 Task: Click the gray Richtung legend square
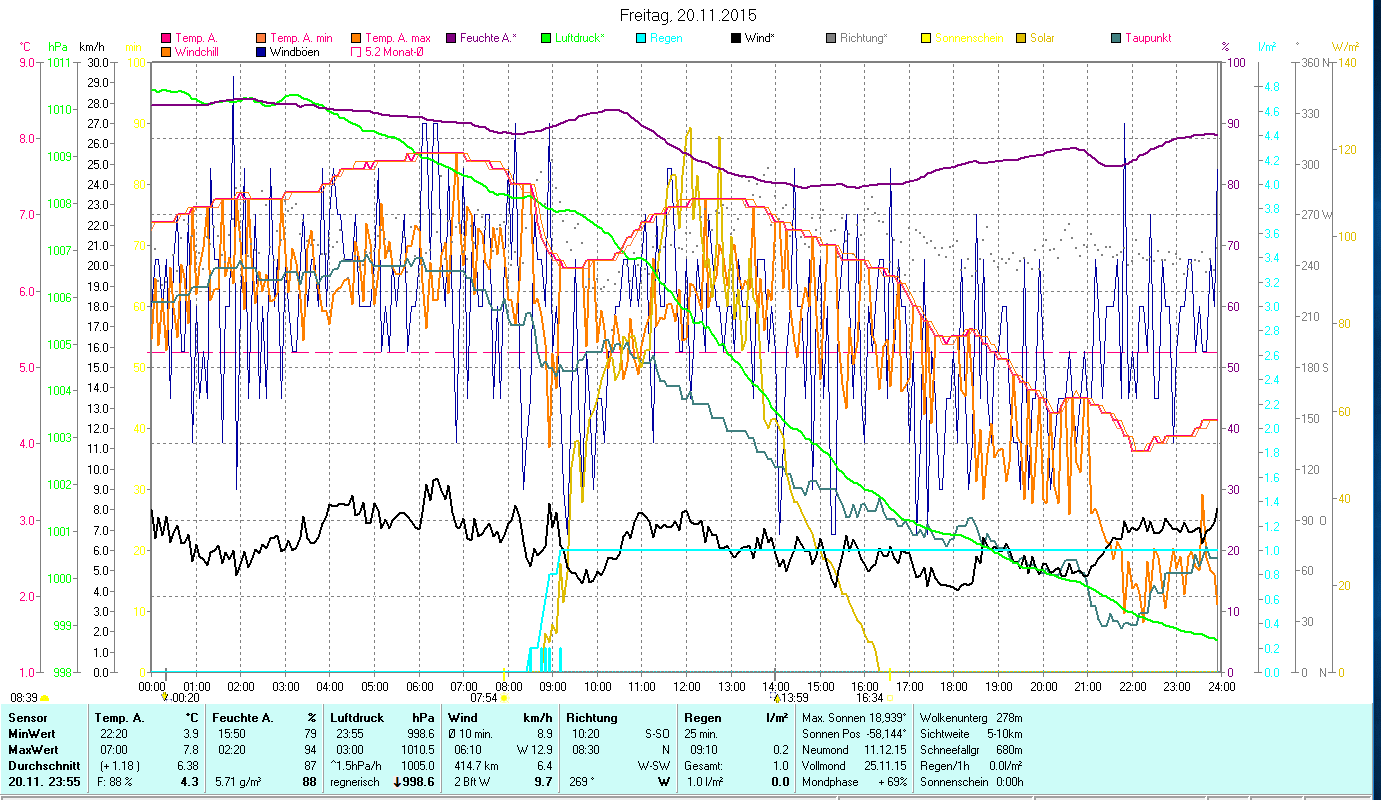pos(832,38)
